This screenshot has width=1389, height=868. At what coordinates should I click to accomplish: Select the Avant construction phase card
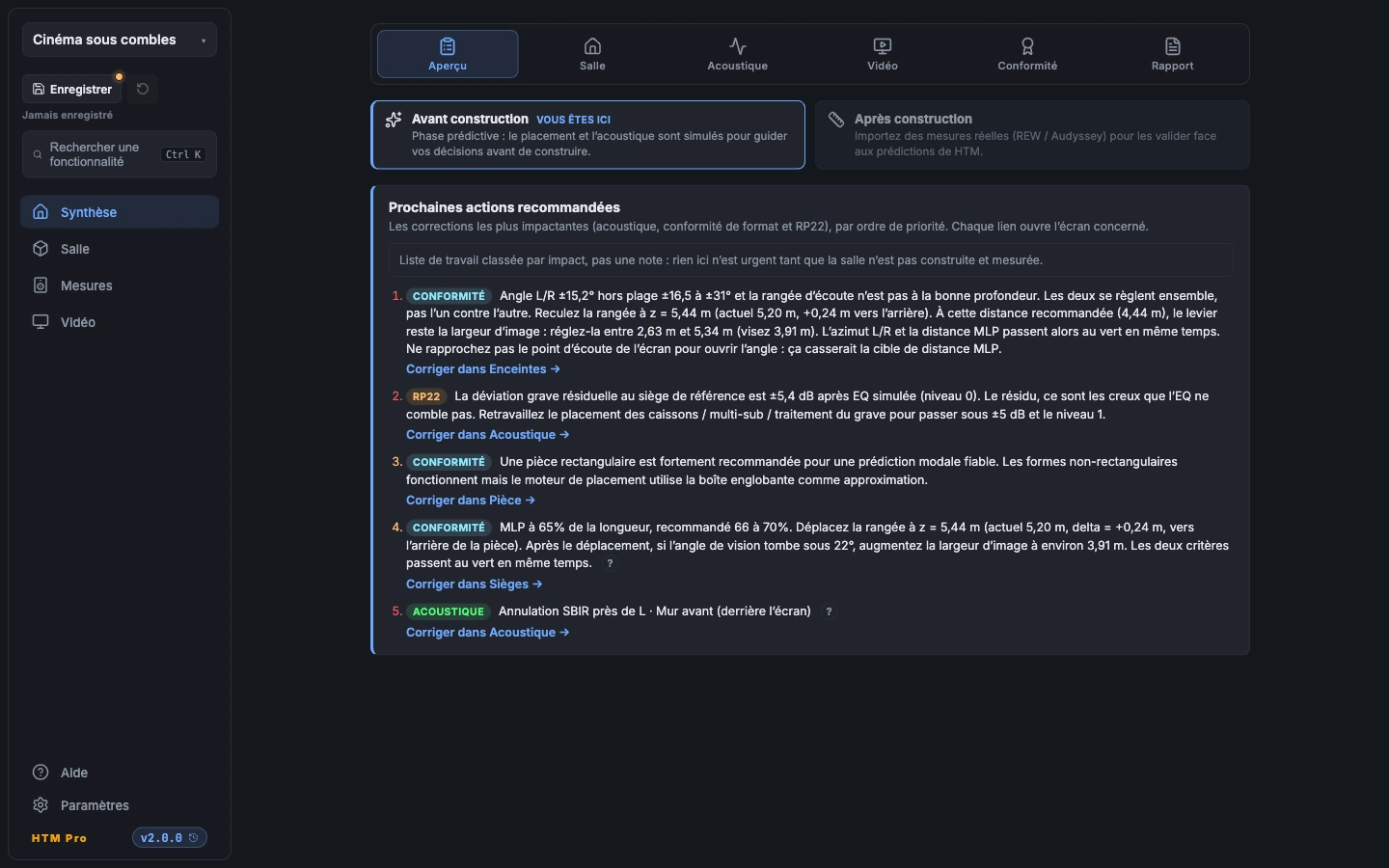588,135
